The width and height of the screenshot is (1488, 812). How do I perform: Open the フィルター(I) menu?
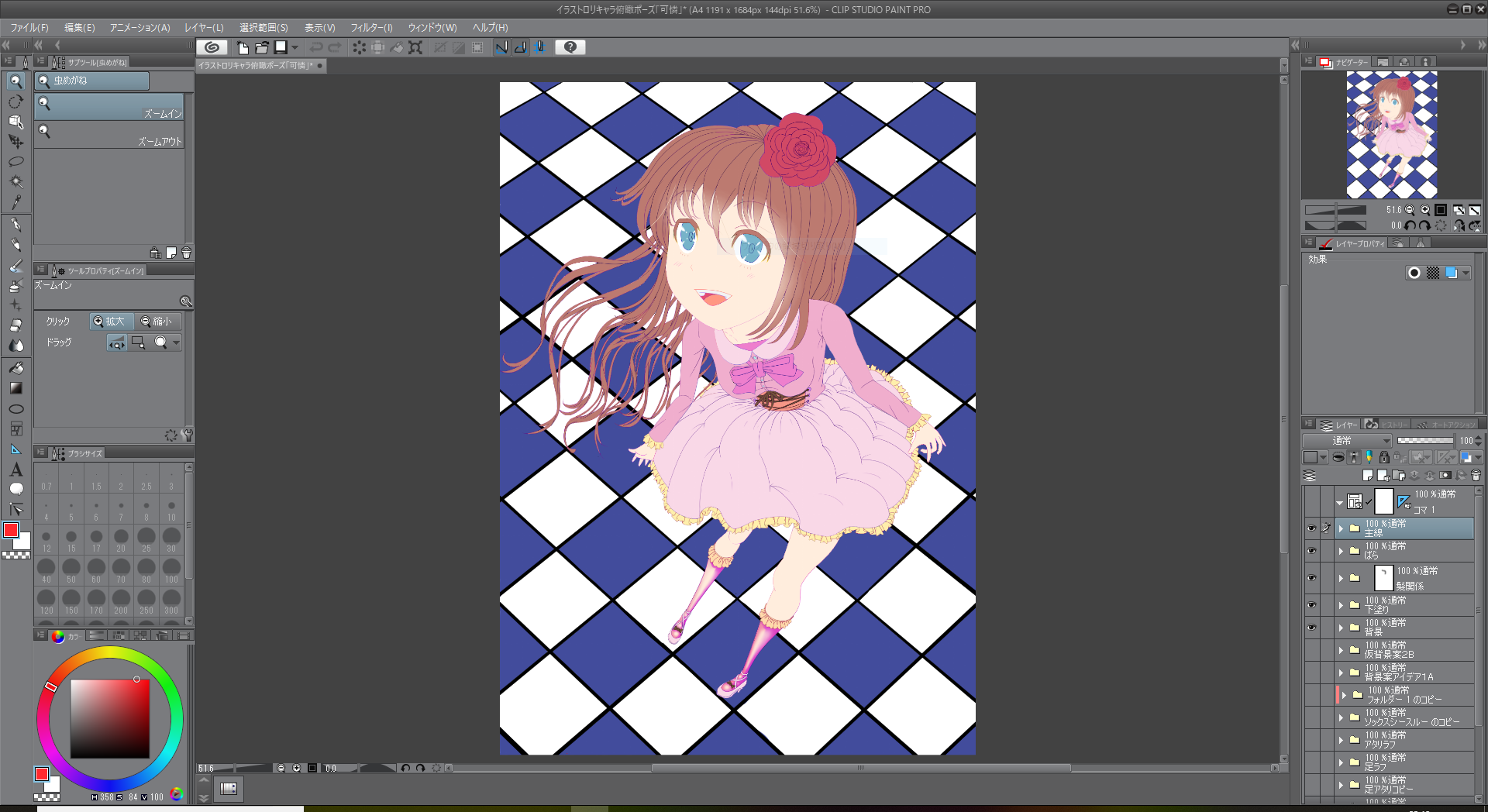pos(372,27)
